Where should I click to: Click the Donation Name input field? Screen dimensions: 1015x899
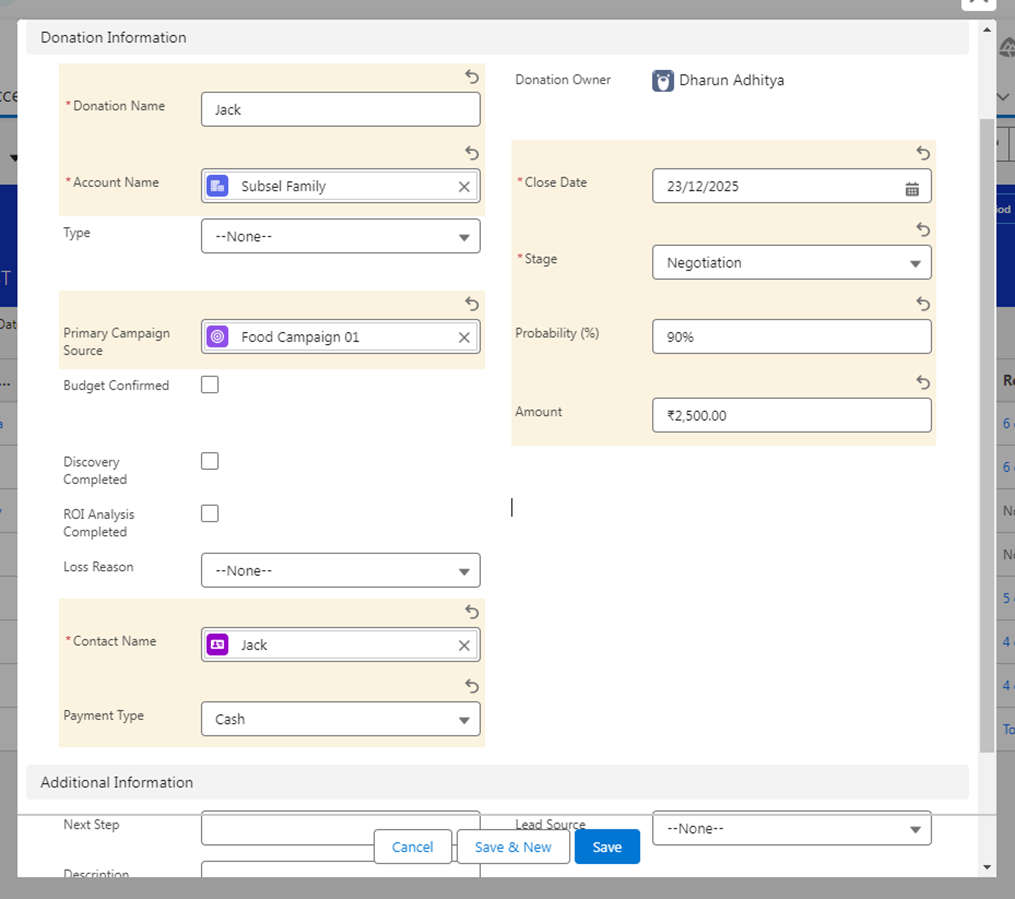click(340, 109)
